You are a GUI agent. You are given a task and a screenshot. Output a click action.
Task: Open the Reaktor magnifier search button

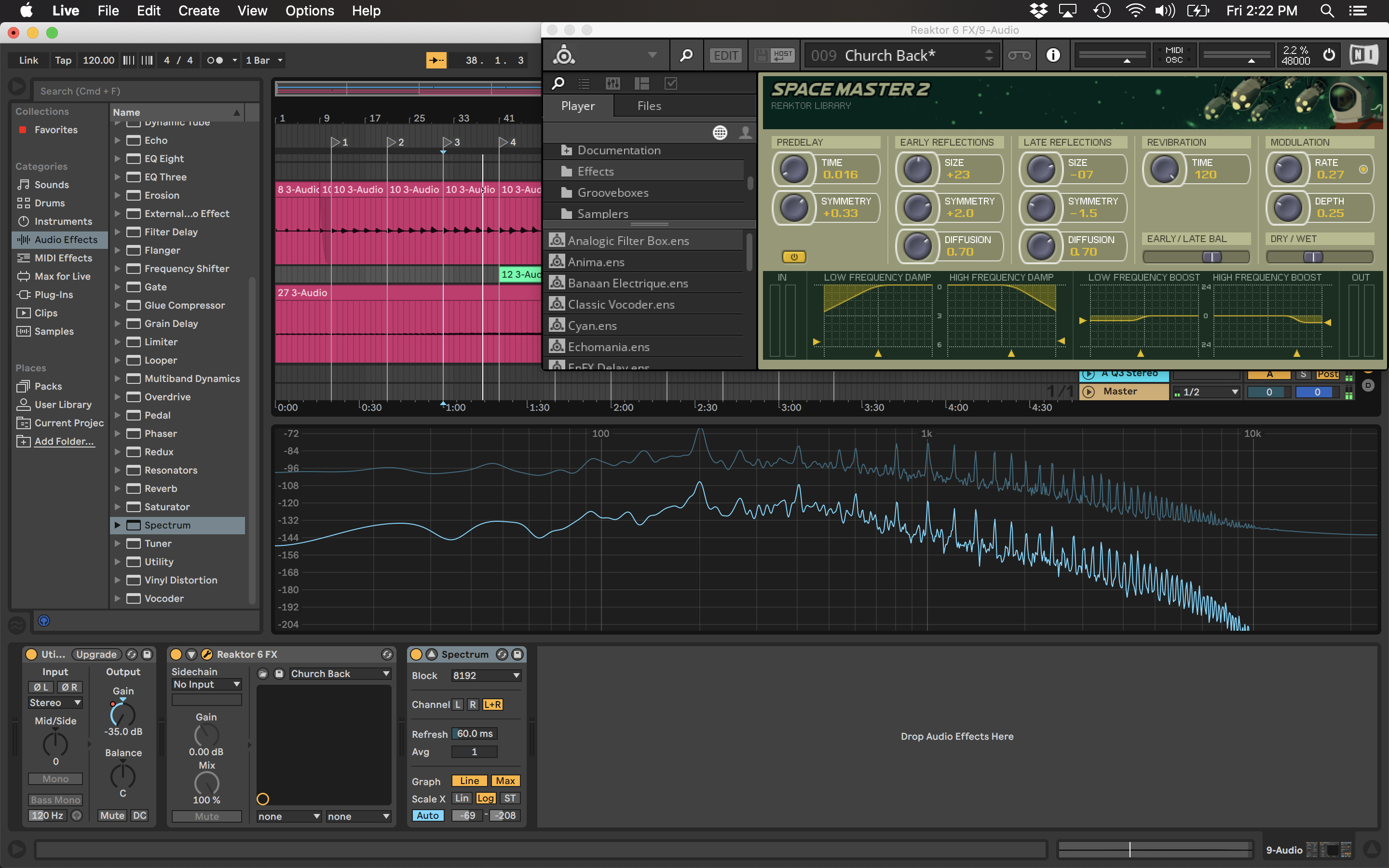tap(686, 55)
